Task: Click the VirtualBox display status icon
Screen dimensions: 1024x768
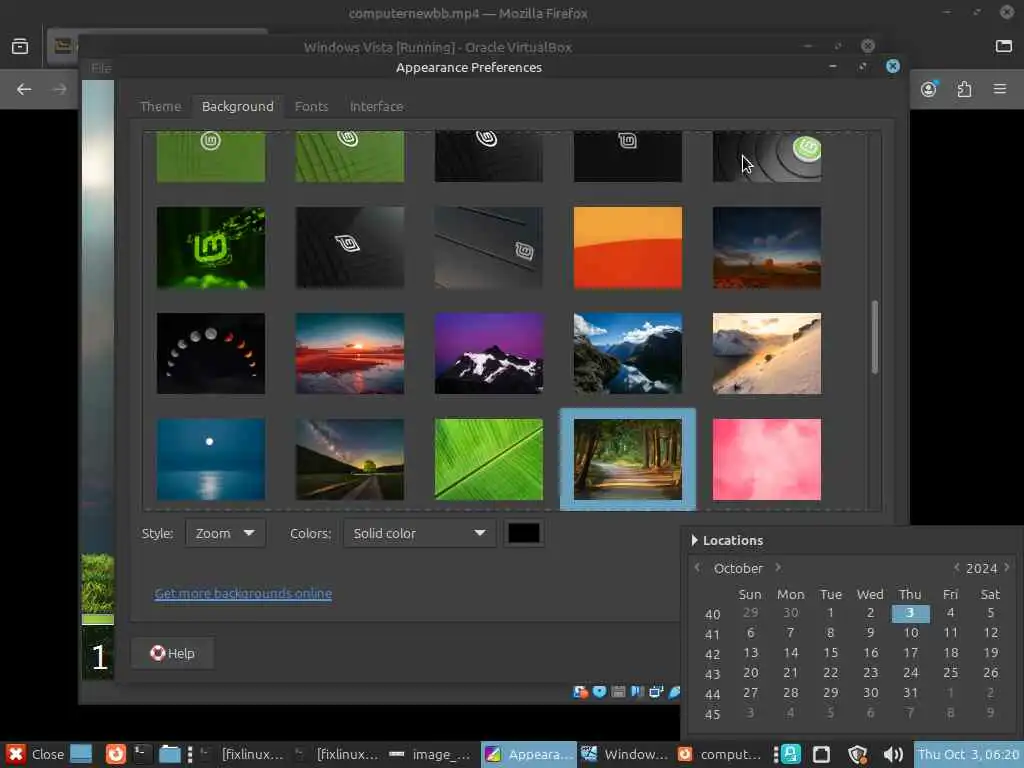Action: (x=656, y=692)
